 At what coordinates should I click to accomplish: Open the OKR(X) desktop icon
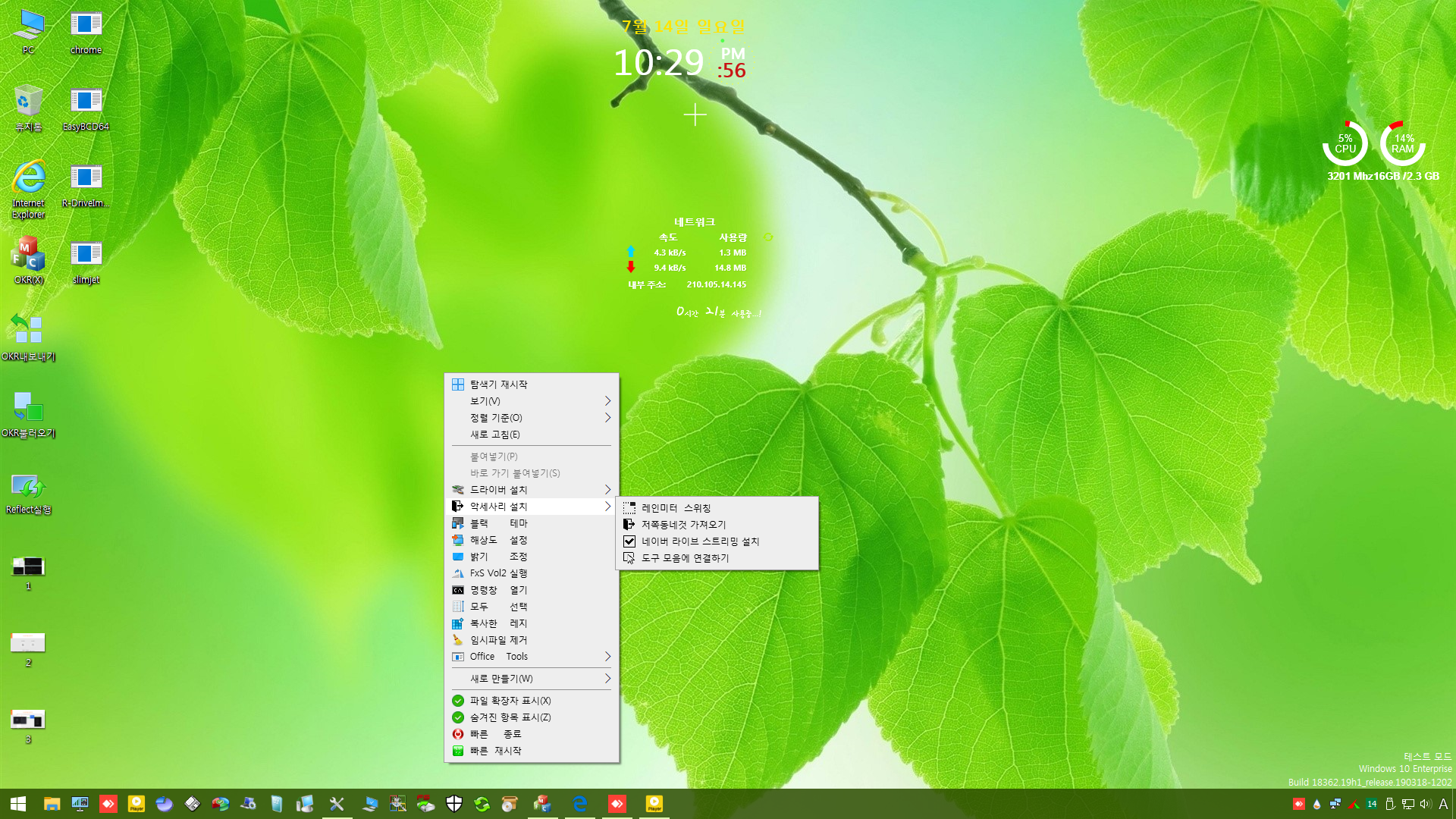pyautogui.click(x=28, y=261)
